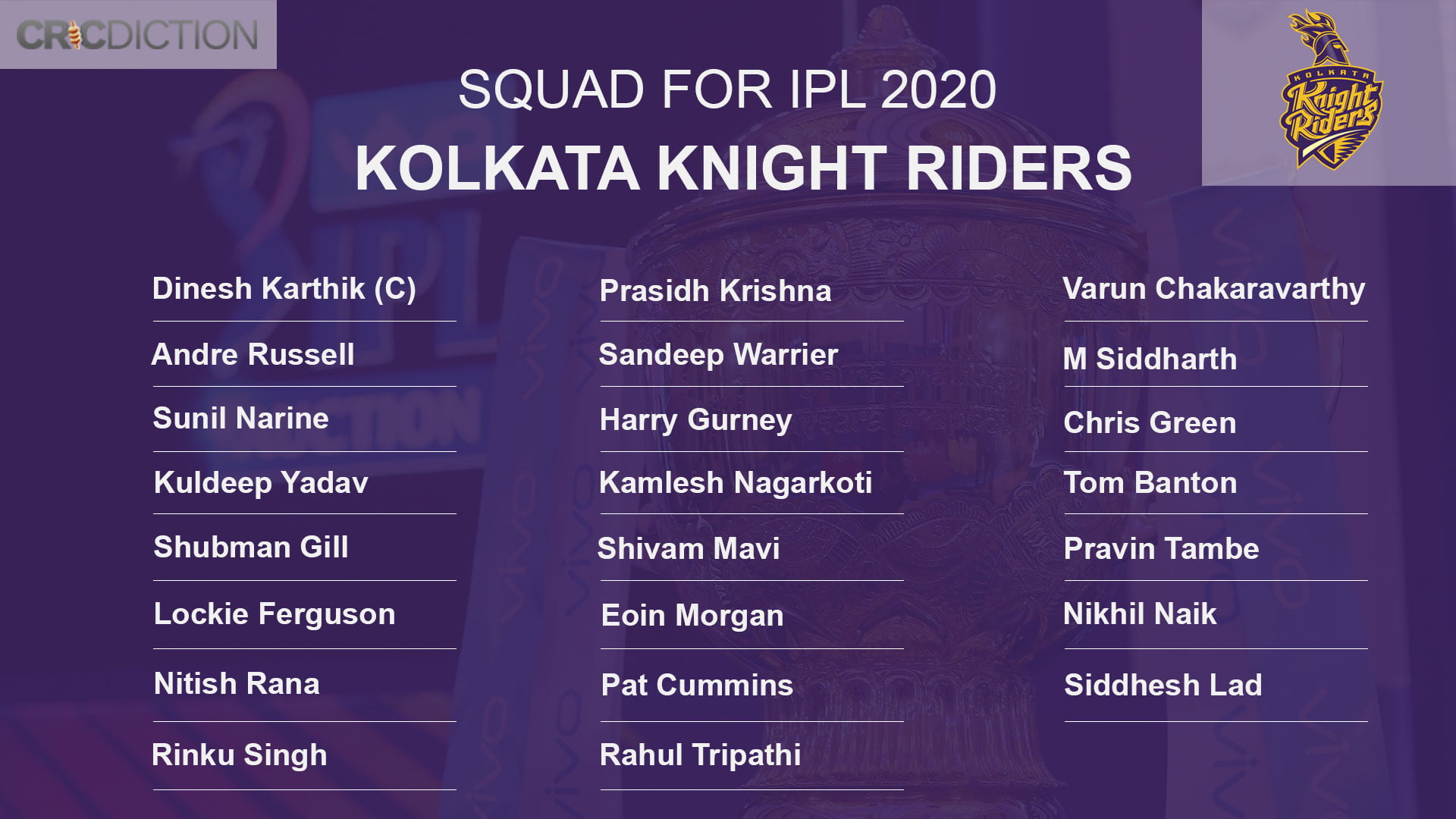1456x819 pixels.
Task: Click the CricDiction logo
Action: (137, 35)
